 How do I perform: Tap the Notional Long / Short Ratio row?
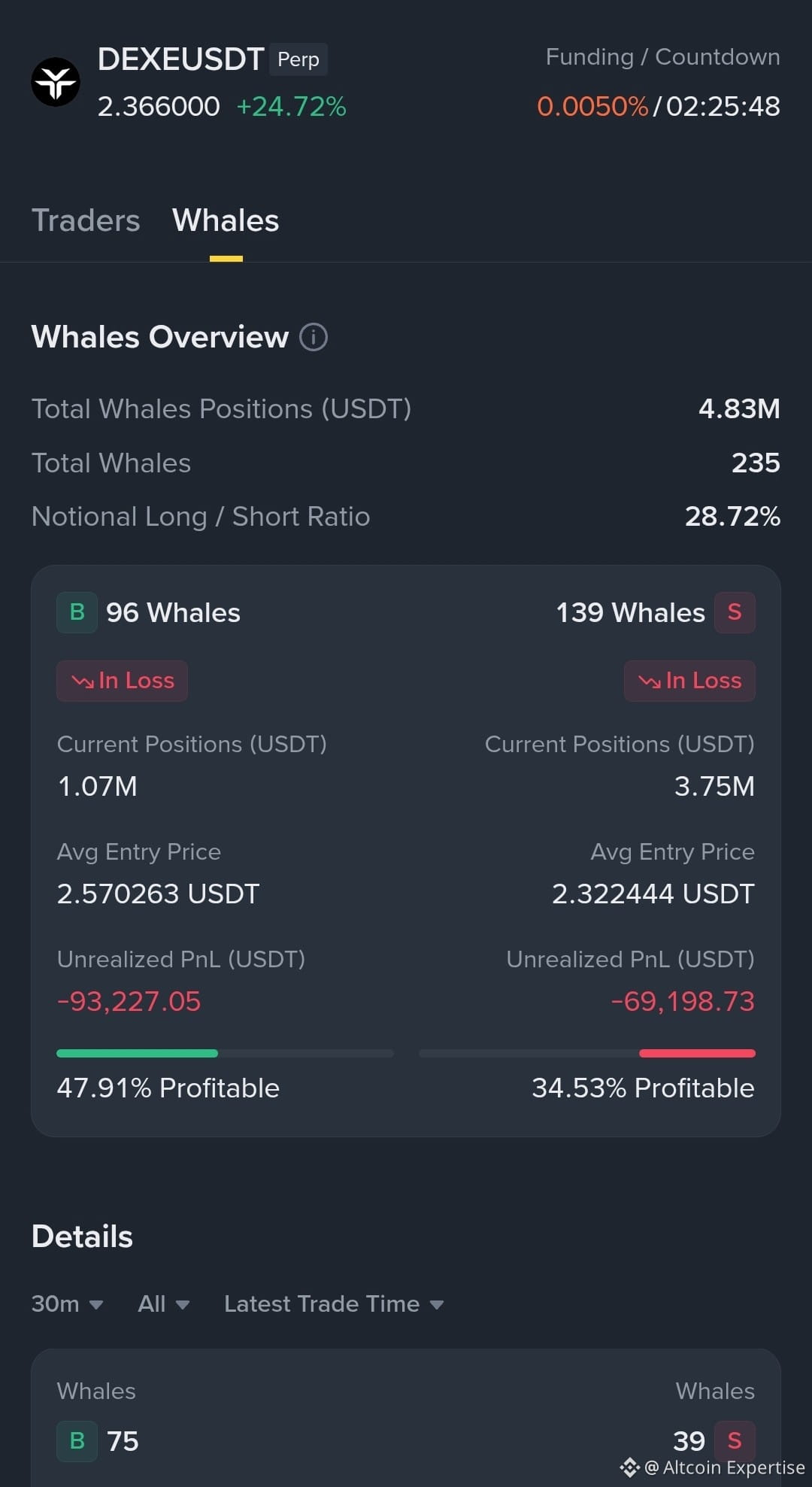[x=406, y=517]
